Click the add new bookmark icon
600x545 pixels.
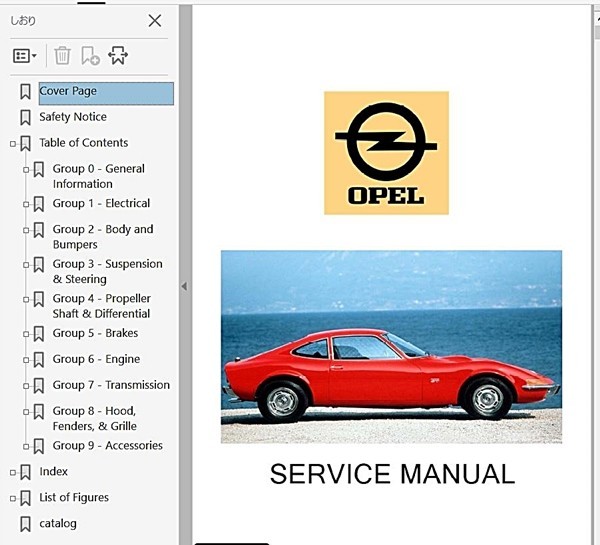[x=90, y=56]
